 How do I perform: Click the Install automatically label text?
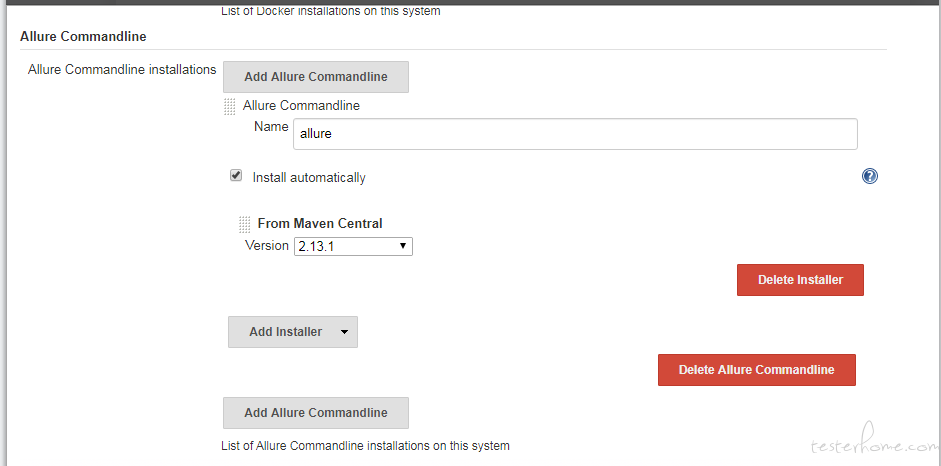pyautogui.click(x=308, y=178)
